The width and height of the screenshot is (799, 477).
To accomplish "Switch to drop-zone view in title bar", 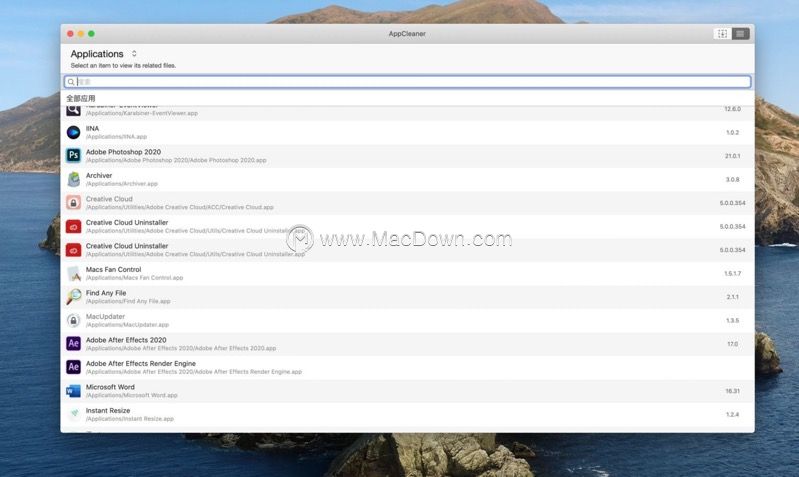I will tap(722, 34).
